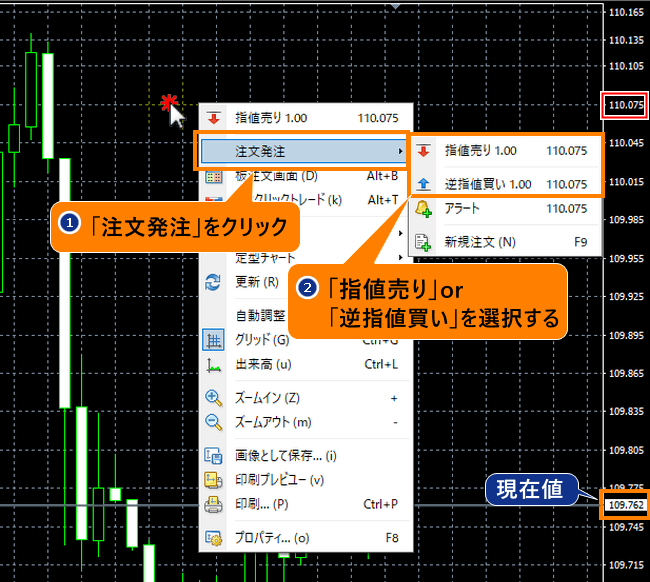This screenshot has height=582, width=650.
Task: Select 印刷... (P) printer entry
Action: coord(306,504)
